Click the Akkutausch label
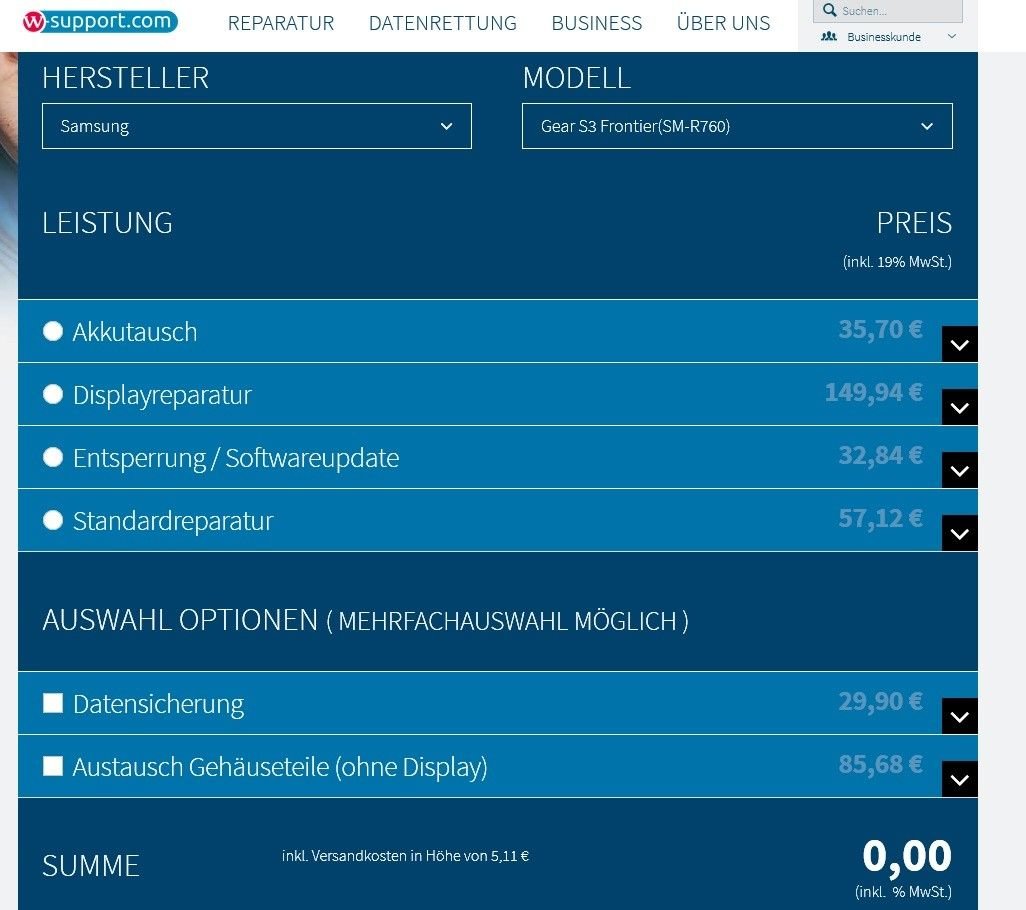 (135, 332)
